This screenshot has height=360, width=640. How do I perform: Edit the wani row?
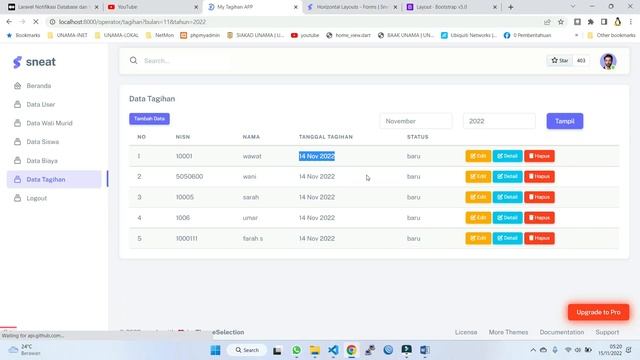478,177
